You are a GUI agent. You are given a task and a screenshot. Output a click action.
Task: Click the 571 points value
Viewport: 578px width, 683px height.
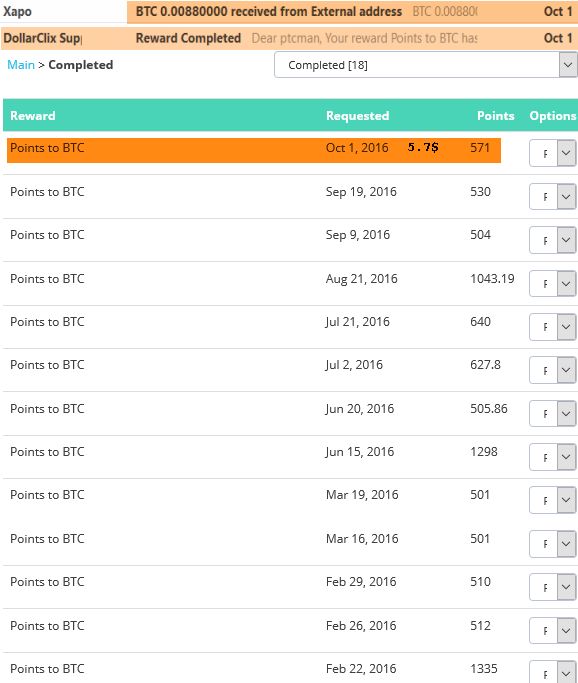tap(480, 148)
